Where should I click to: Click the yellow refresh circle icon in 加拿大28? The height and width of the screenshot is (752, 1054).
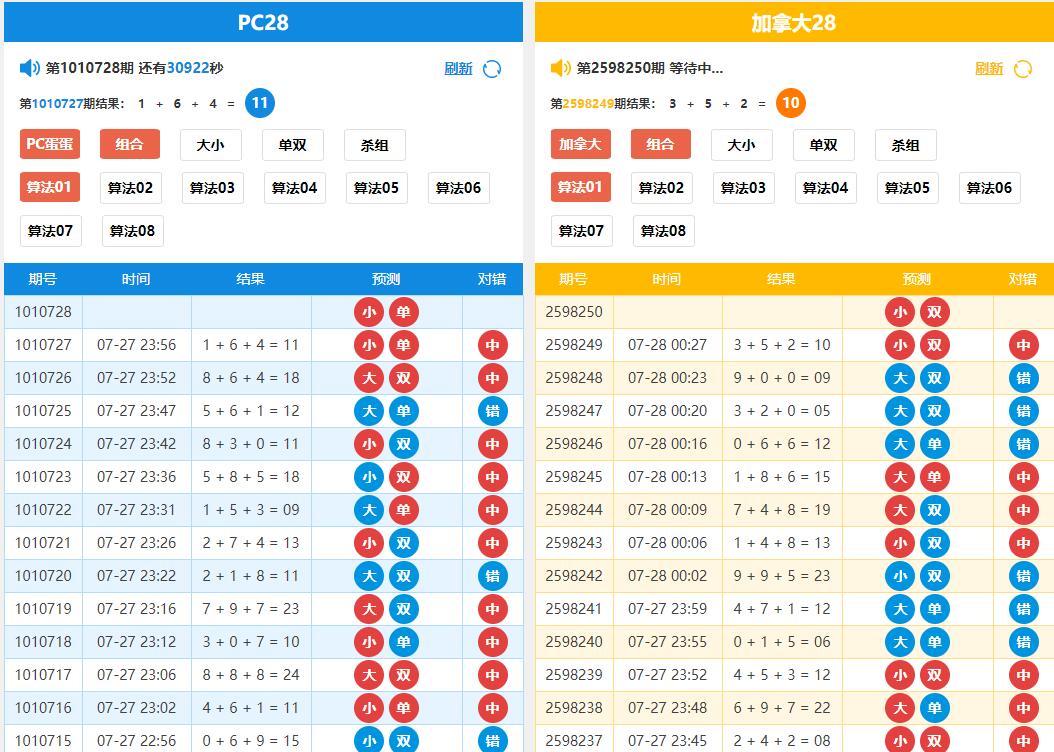click(1023, 69)
